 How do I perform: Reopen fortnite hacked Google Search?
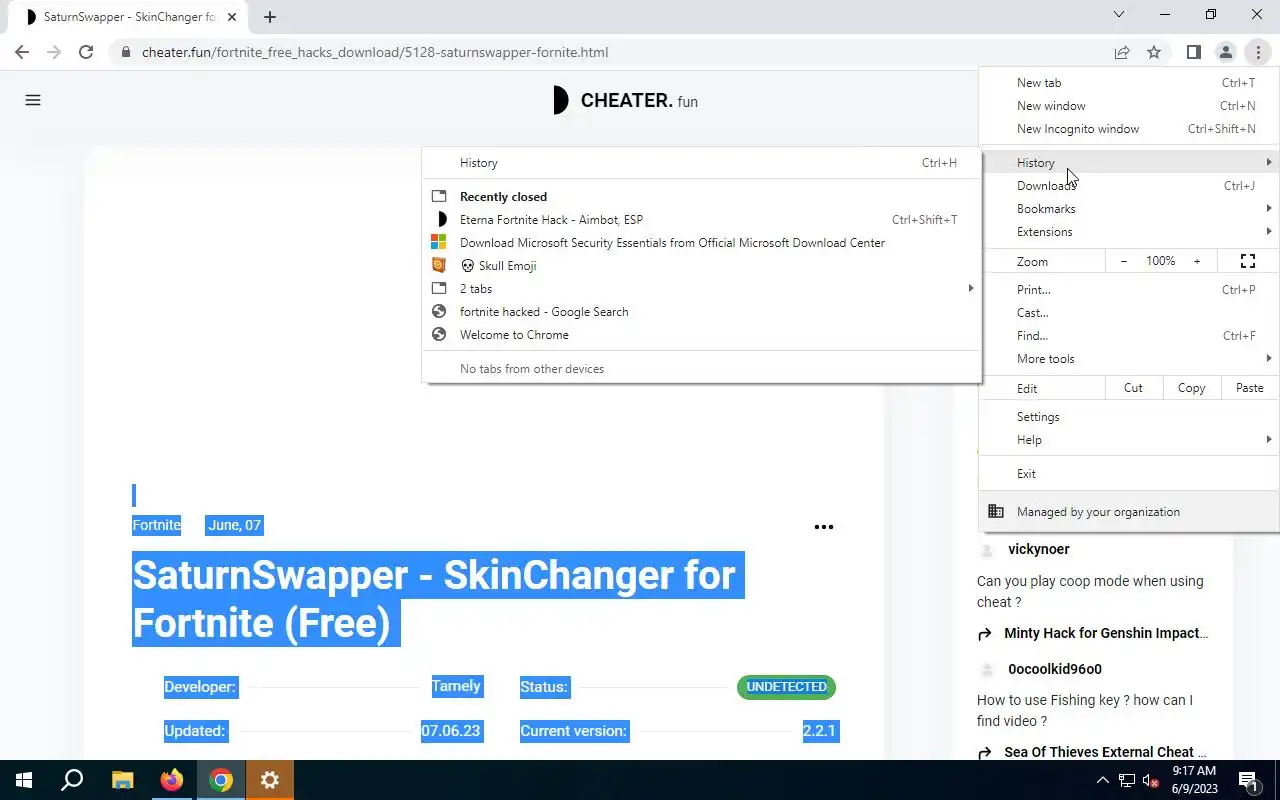(701, 312)
